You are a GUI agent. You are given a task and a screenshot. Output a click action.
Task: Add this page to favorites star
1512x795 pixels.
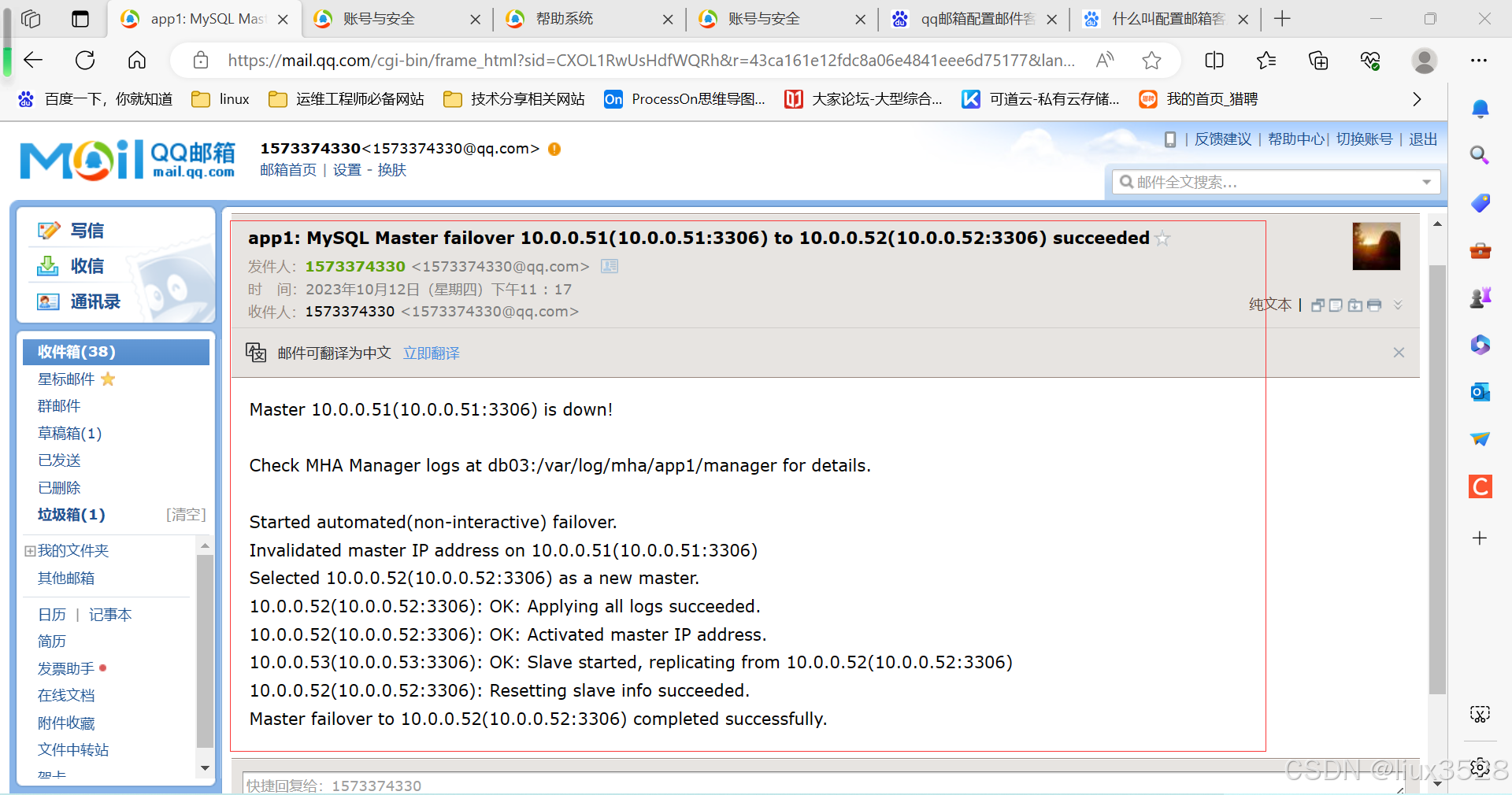click(x=1151, y=60)
